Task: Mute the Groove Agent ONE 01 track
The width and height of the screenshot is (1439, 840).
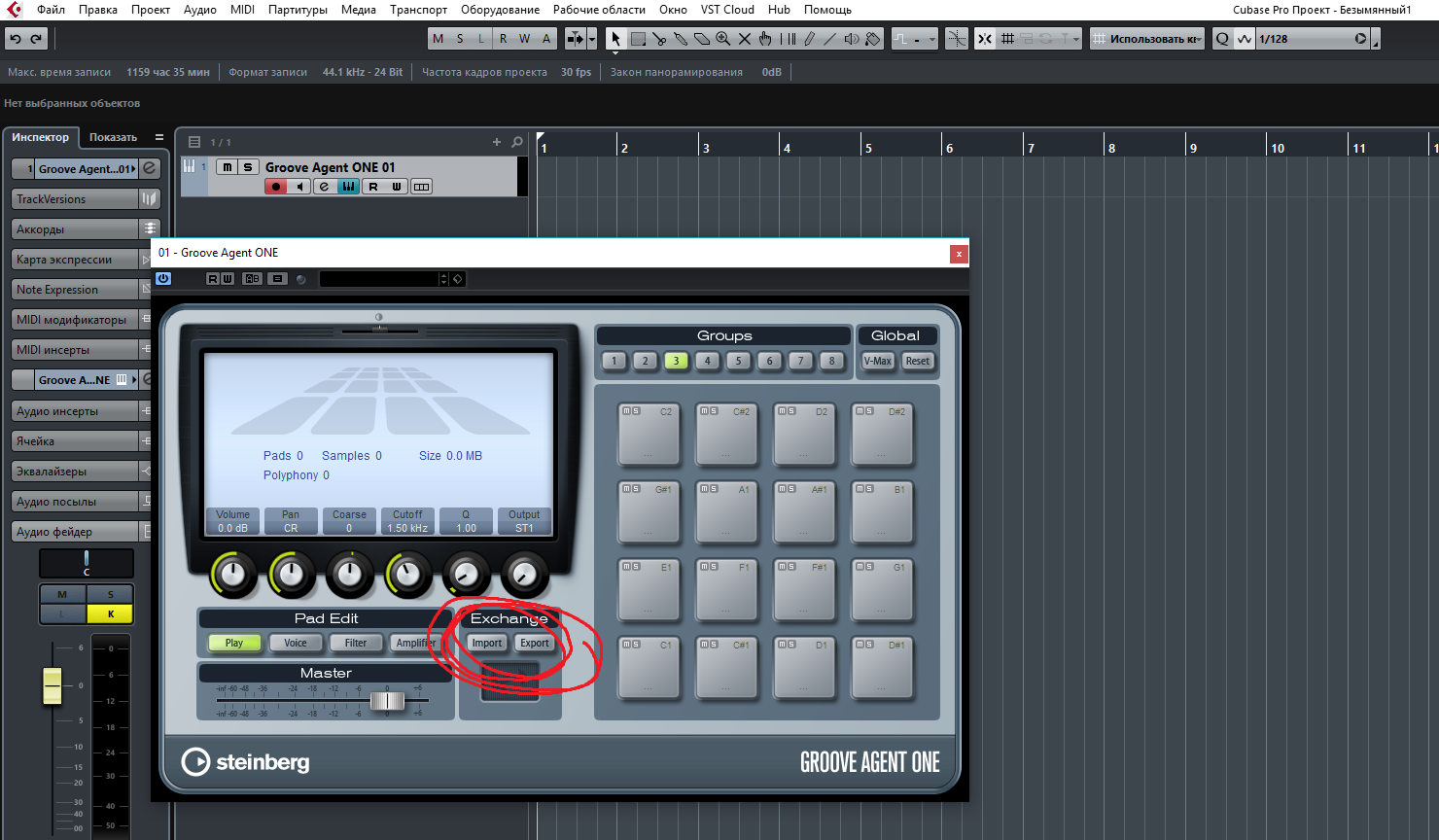Action: click(x=227, y=167)
